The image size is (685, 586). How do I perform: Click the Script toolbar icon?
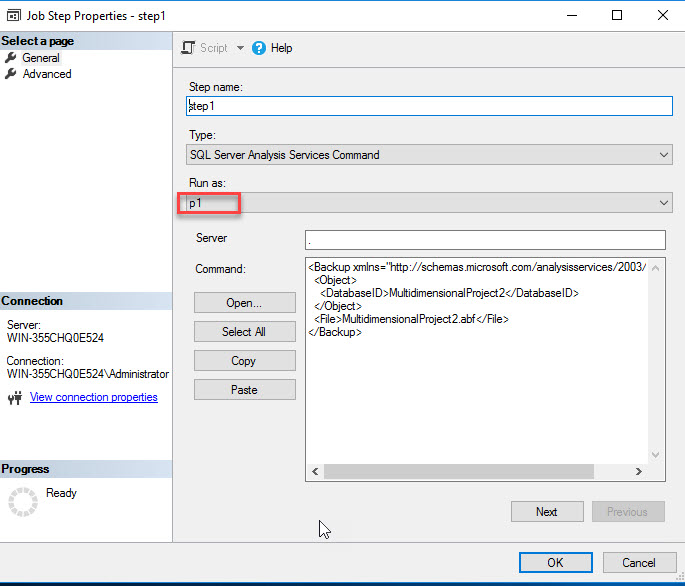[x=188, y=48]
